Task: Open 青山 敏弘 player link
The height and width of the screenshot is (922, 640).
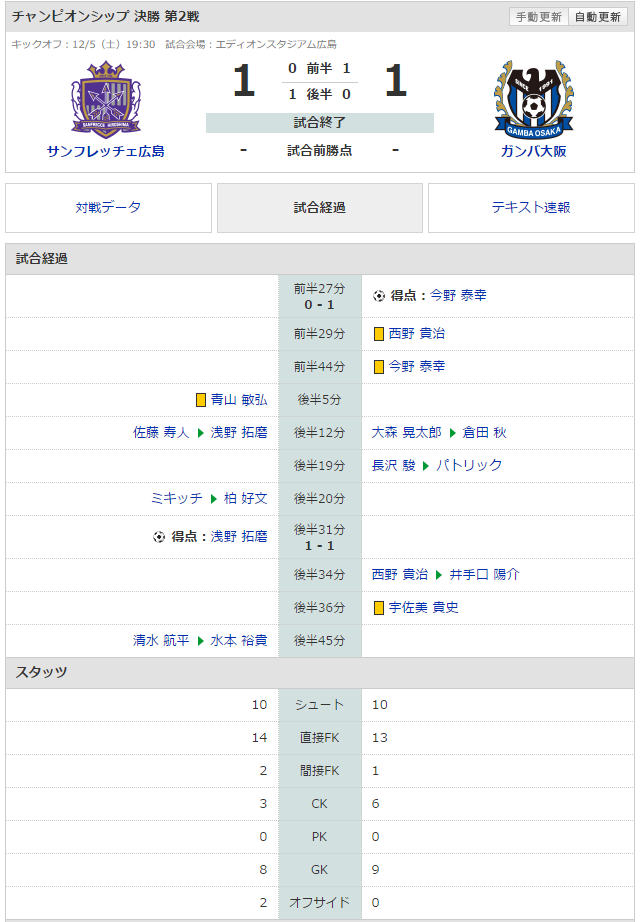Action: 239,399
